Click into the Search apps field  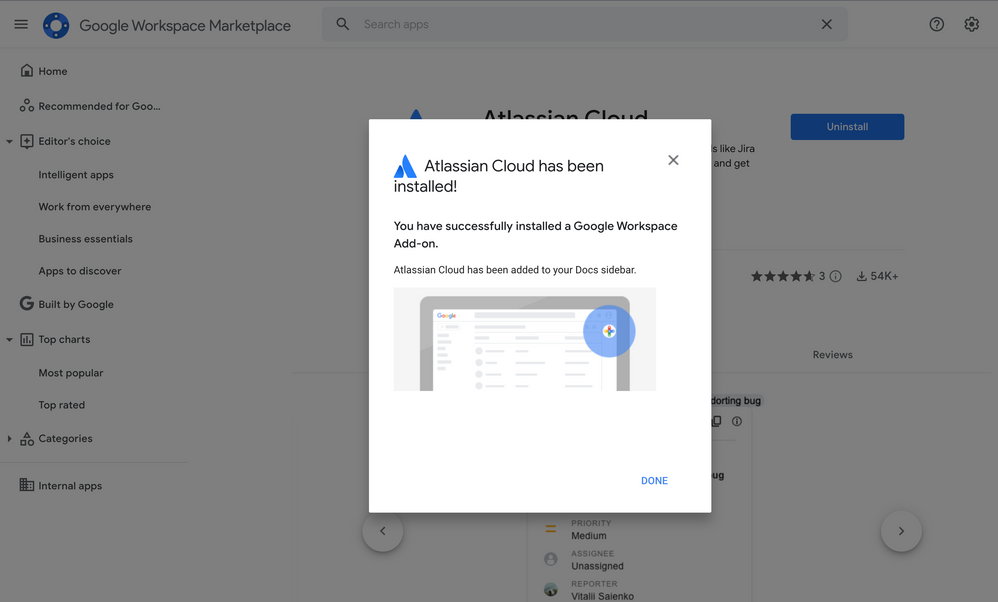point(584,24)
